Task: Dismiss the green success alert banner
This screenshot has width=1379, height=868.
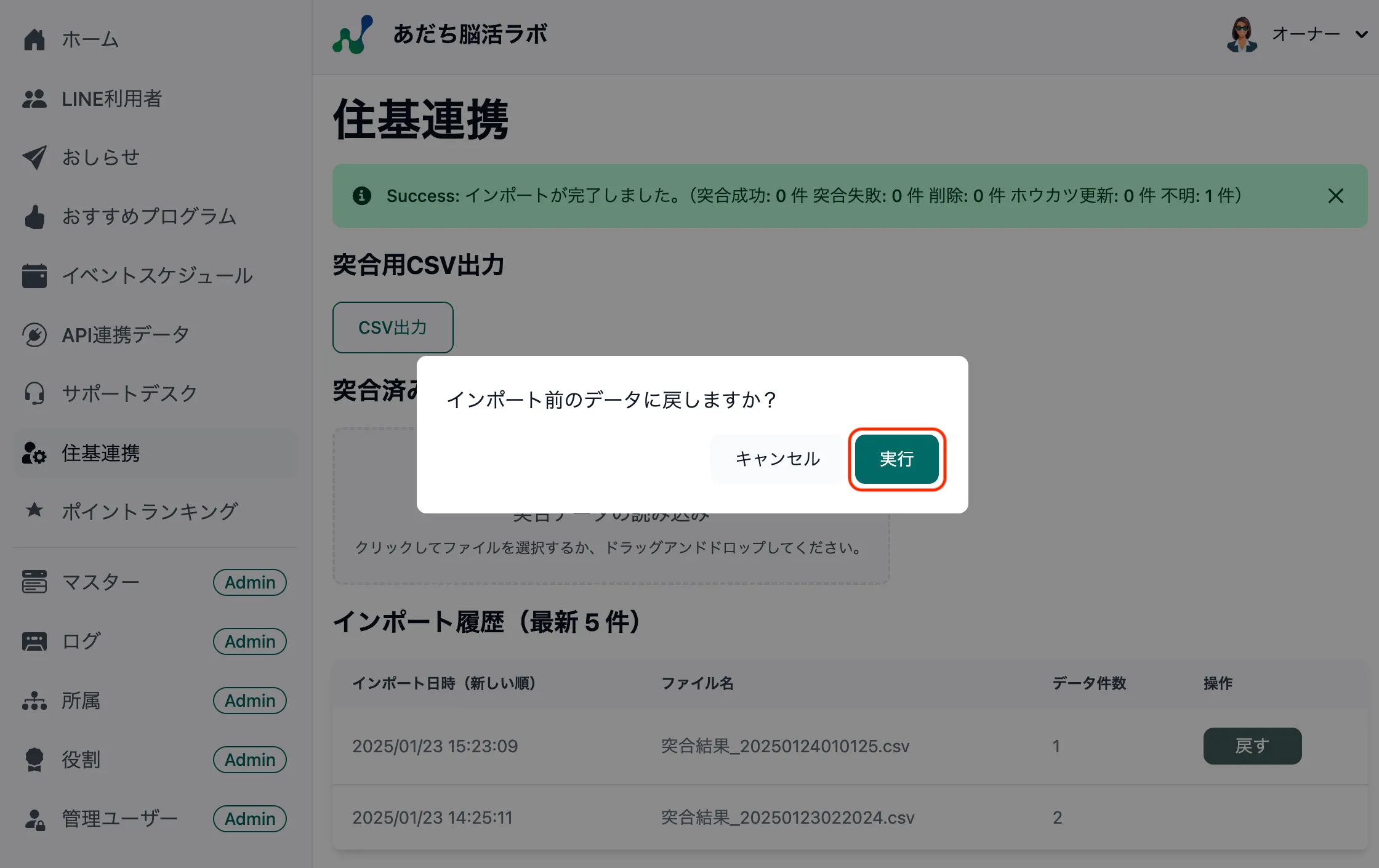Action: click(1335, 196)
